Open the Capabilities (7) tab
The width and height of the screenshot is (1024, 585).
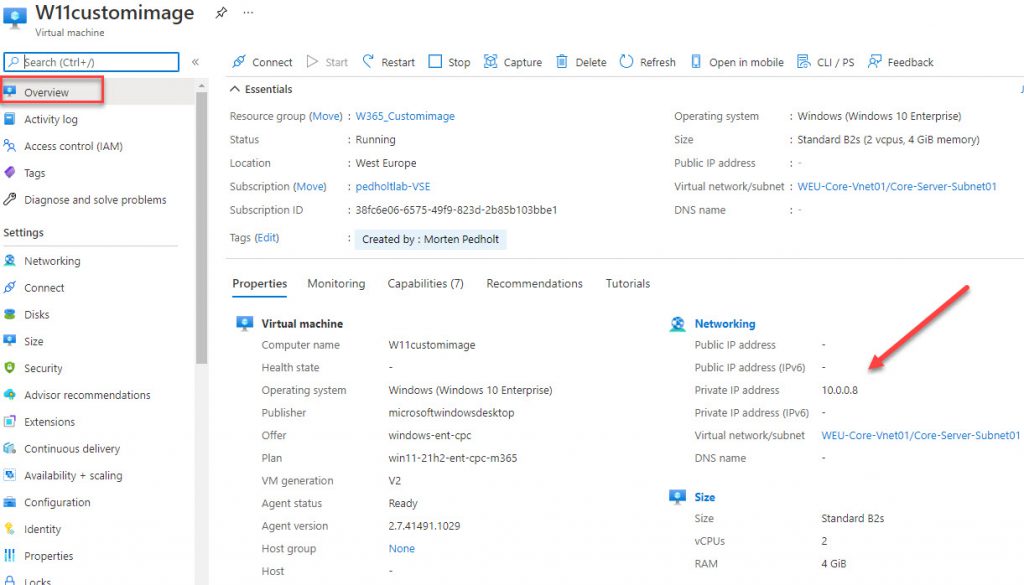pyautogui.click(x=425, y=283)
